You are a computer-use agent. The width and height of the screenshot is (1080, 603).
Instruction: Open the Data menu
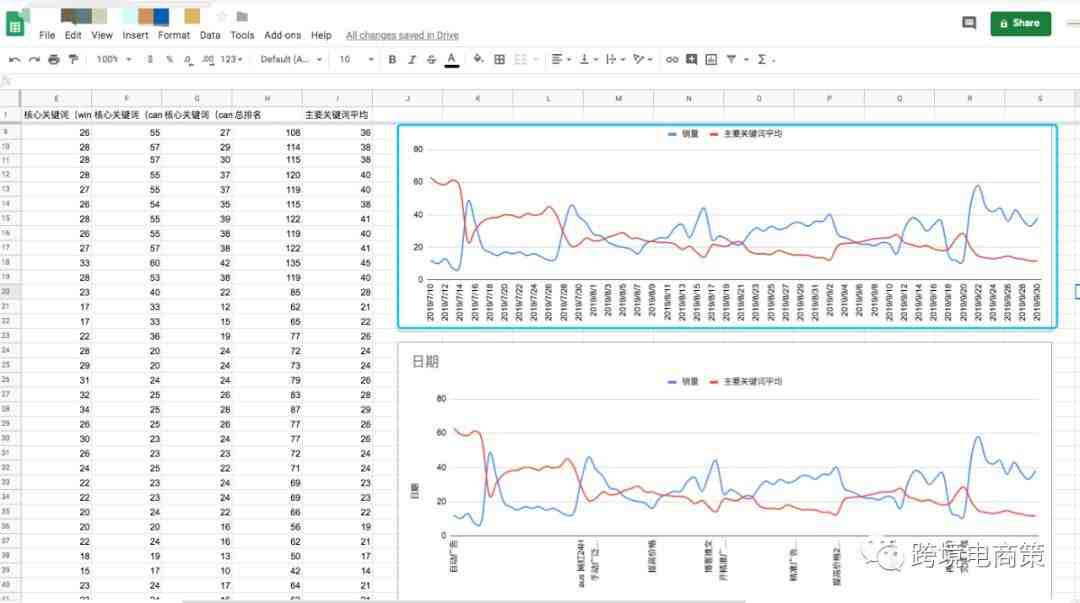coord(210,35)
